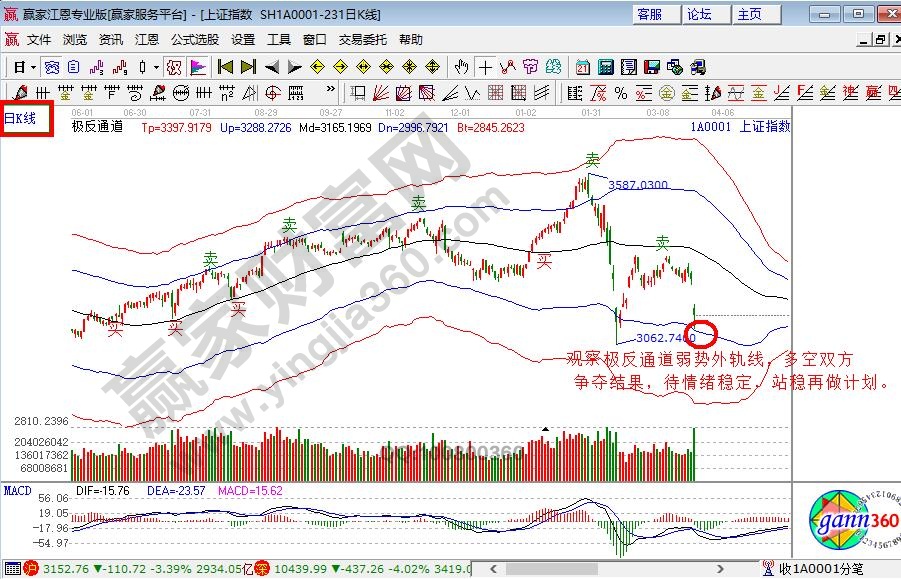
Task: Click the candlestick chart type icon
Action: [x=143, y=67]
